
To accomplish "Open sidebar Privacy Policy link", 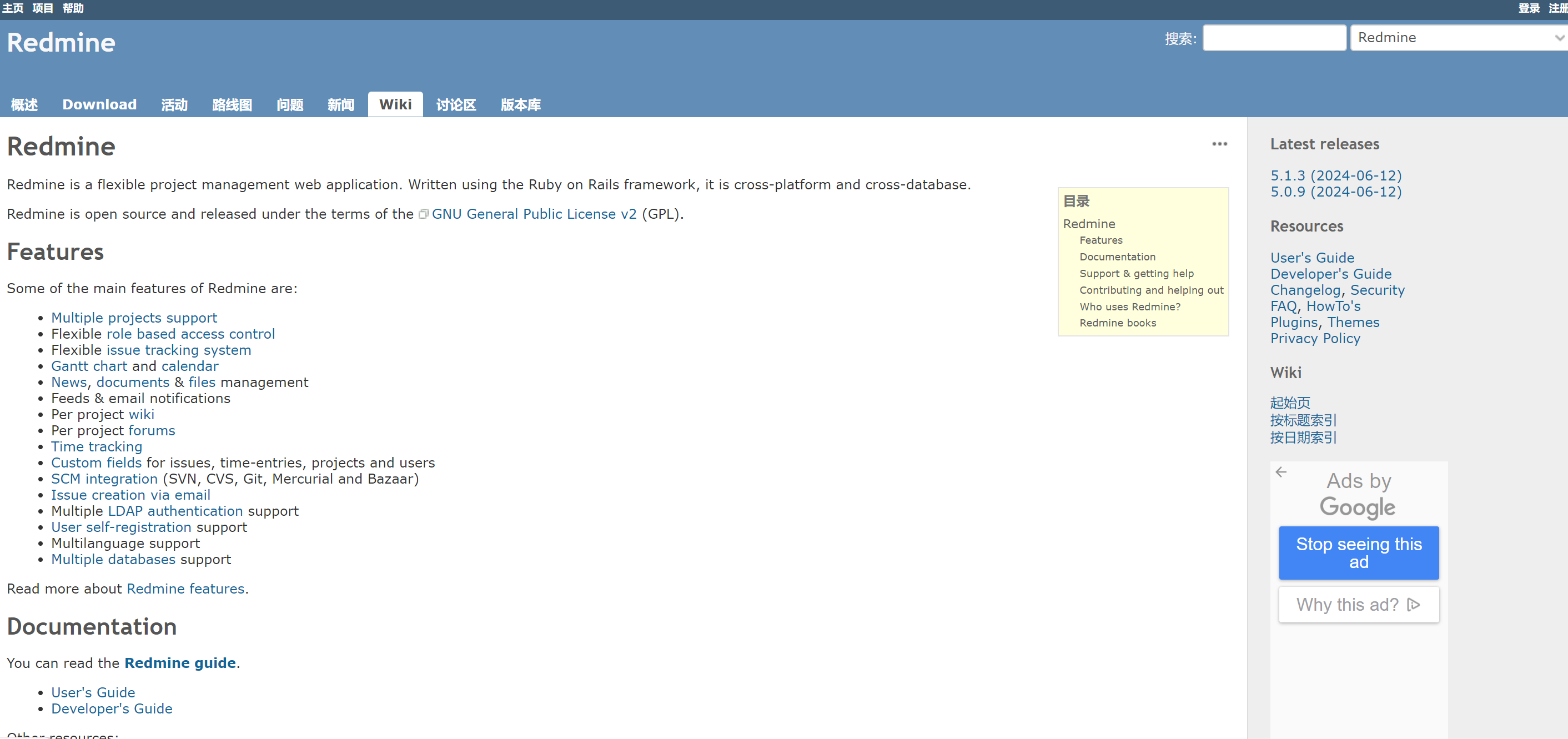I will (1315, 339).
